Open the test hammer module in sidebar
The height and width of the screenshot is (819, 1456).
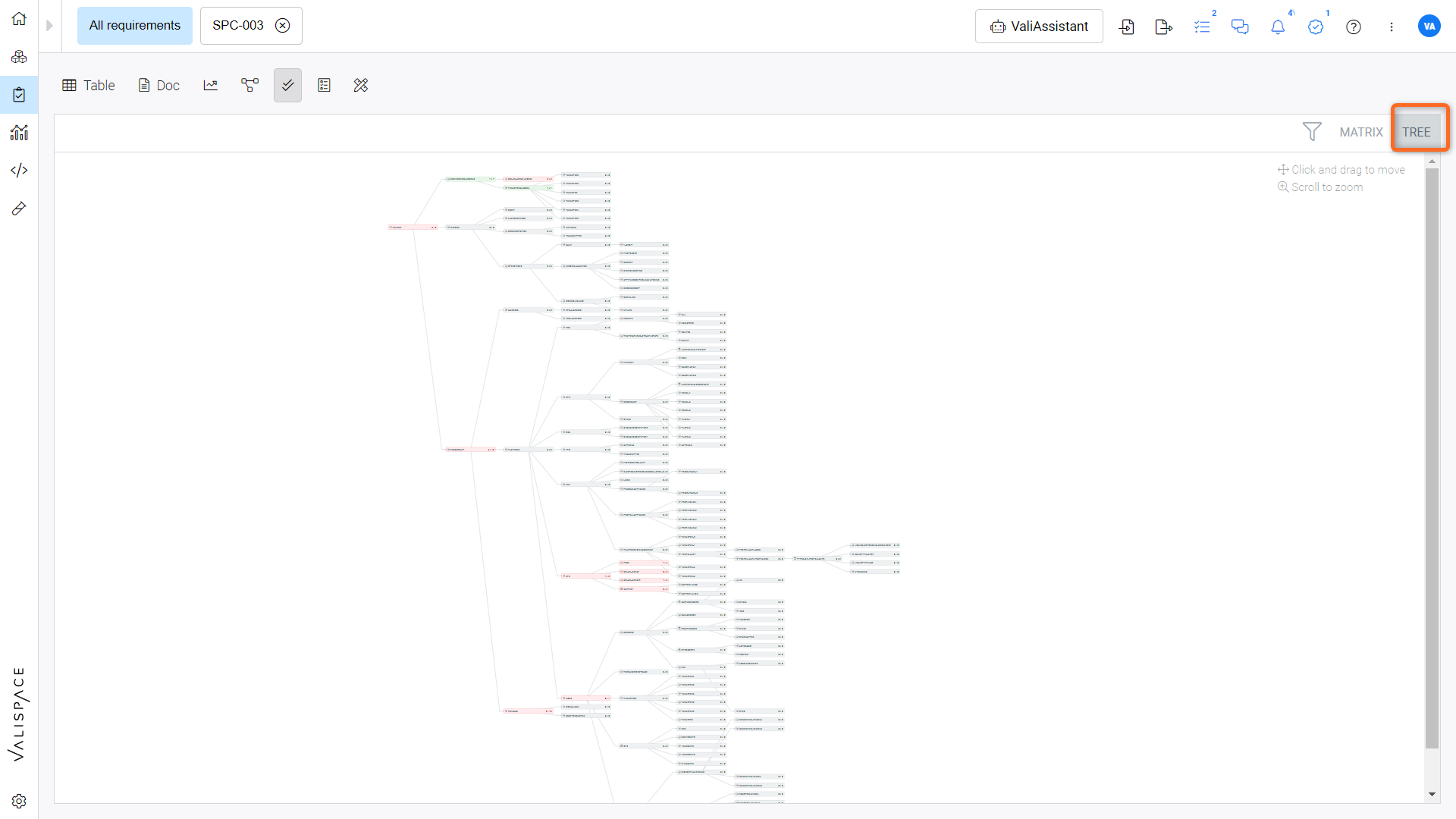[x=19, y=208]
